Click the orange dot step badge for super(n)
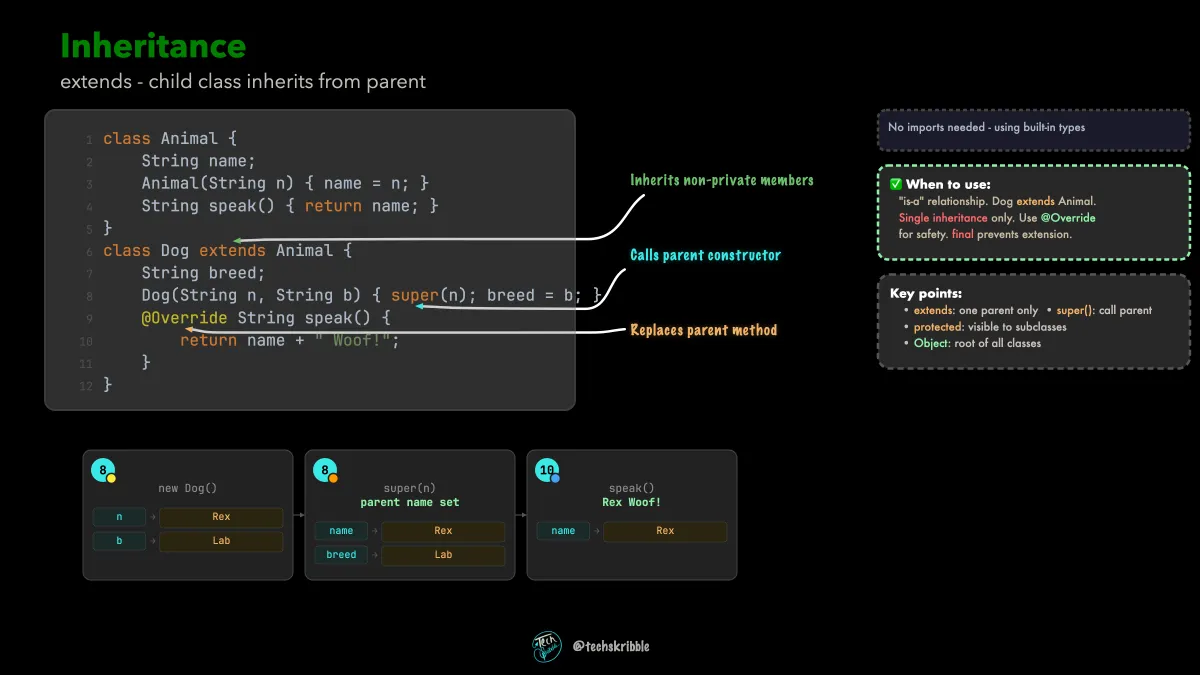 pyautogui.click(x=327, y=471)
